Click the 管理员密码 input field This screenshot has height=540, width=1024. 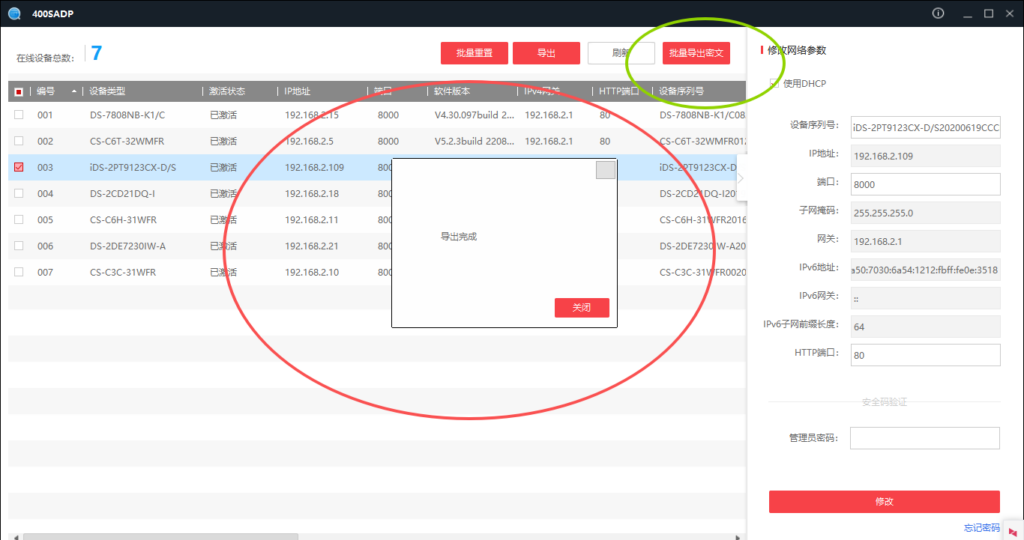[925, 438]
